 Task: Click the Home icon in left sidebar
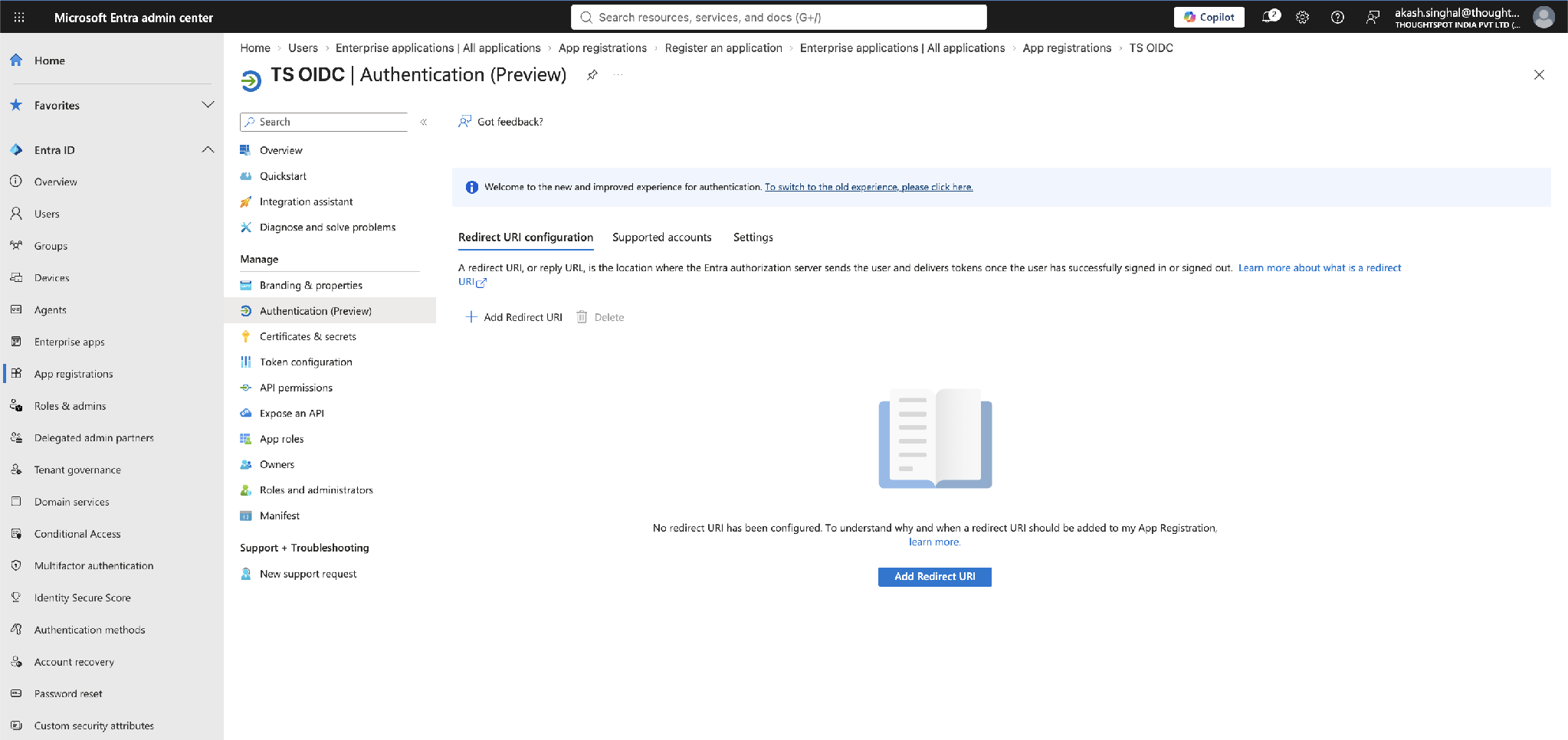[16, 60]
